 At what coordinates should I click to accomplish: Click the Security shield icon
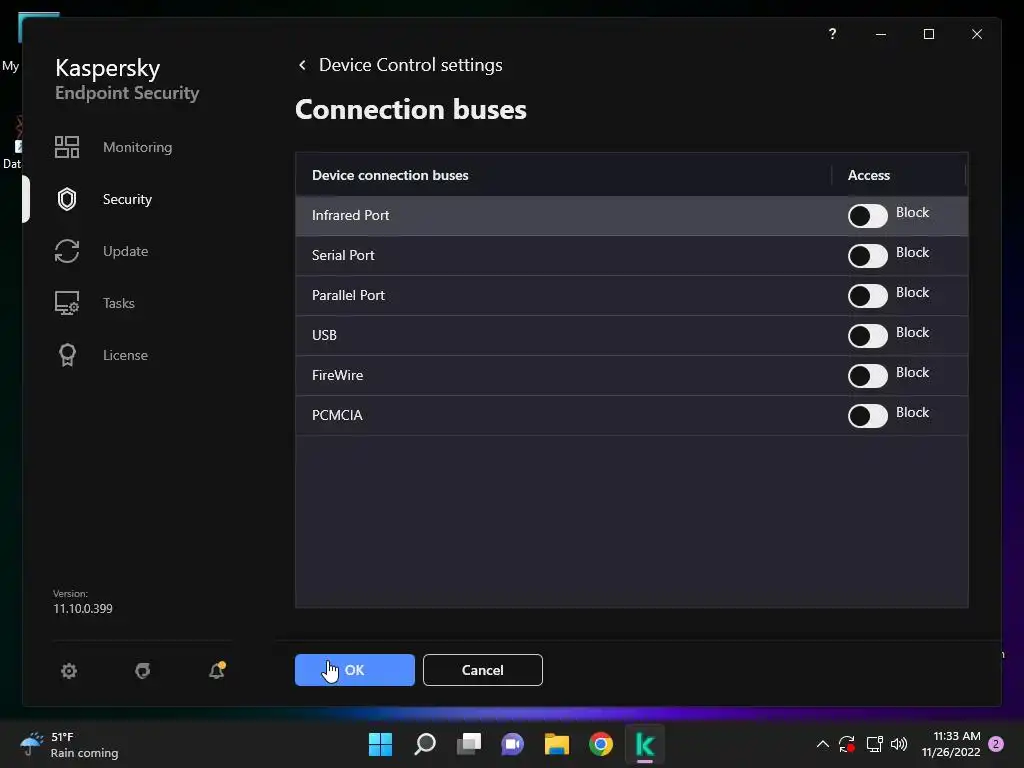[67, 199]
